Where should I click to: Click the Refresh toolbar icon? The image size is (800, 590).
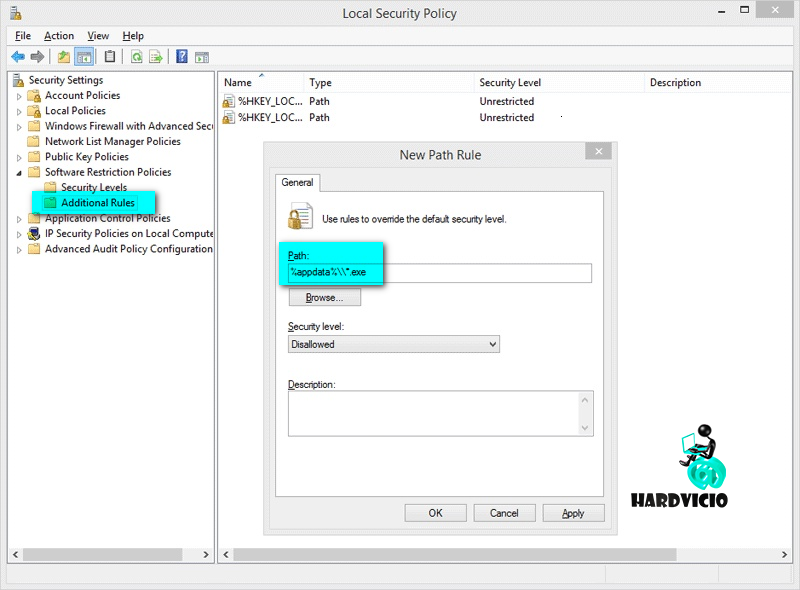[136, 57]
